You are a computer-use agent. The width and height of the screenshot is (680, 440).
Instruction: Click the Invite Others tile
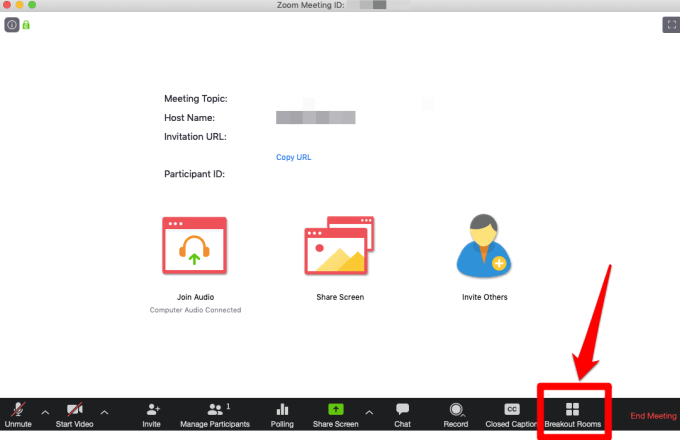pyautogui.click(x=484, y=247)
